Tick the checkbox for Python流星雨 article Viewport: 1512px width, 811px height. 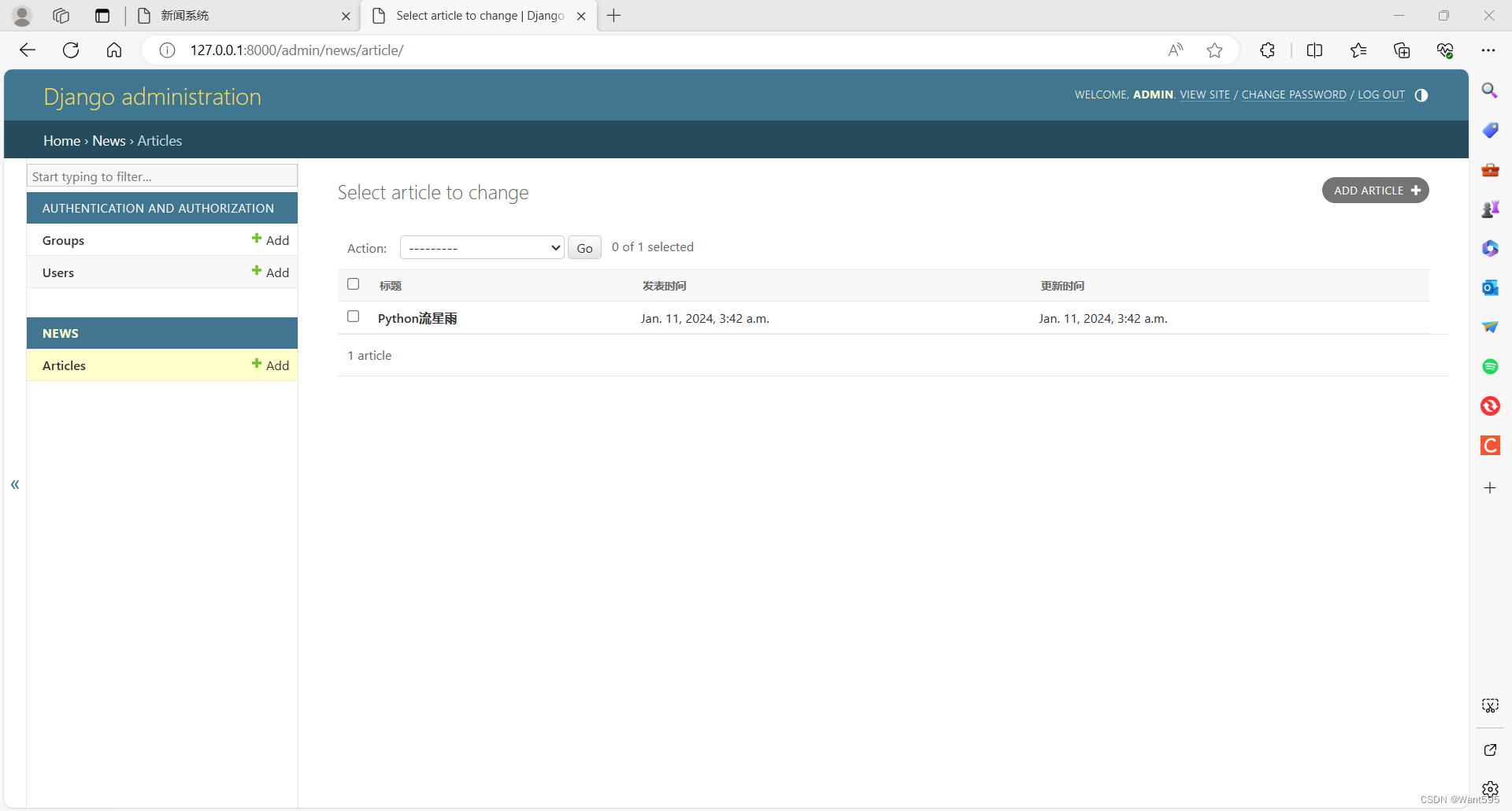pyautogui.click(x=353, y=317)
